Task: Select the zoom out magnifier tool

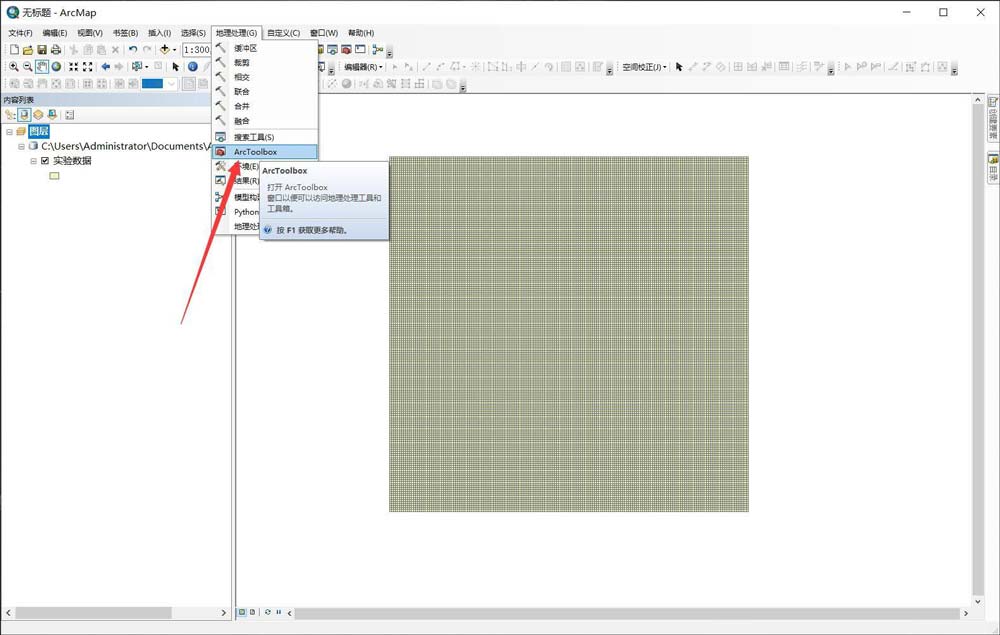Action: click(x=27, y=66)
